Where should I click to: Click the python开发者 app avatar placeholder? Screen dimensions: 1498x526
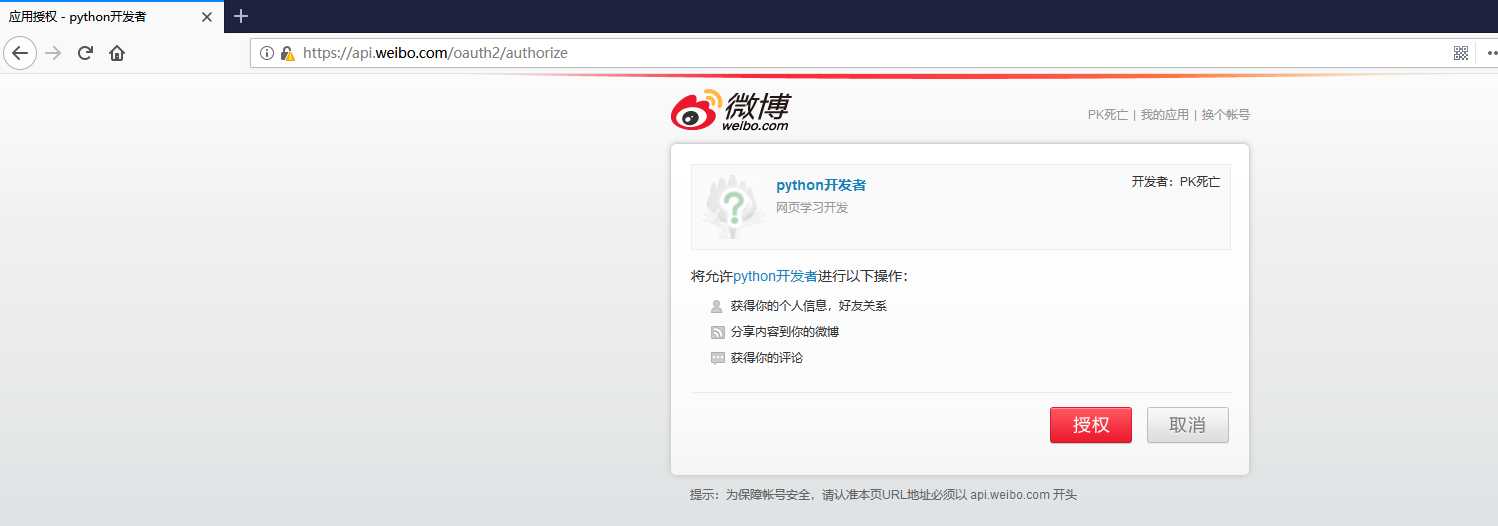click(734, 207)
